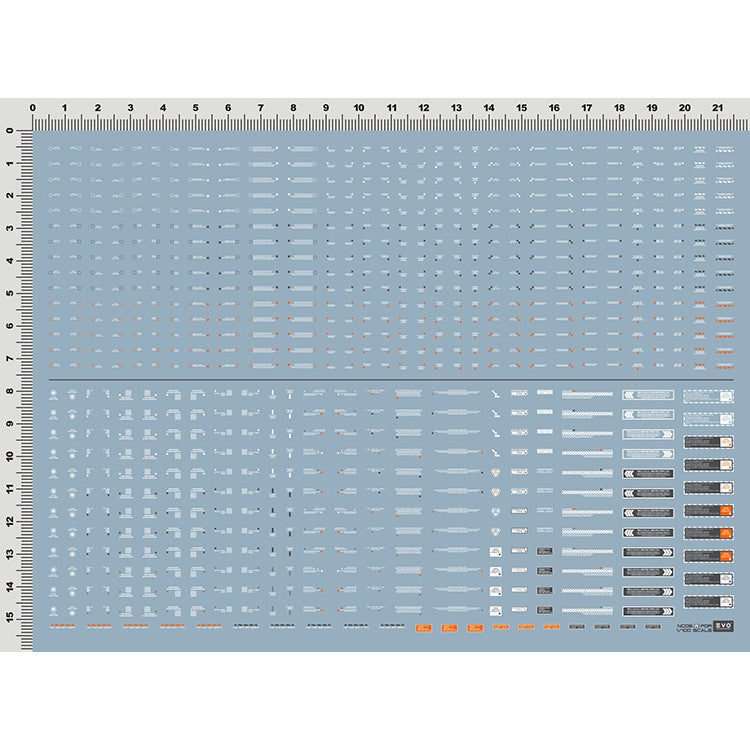Click the top-left circular target decal below the divider
The height and width of the screenshot is (750, 750).
pos(53,395)
